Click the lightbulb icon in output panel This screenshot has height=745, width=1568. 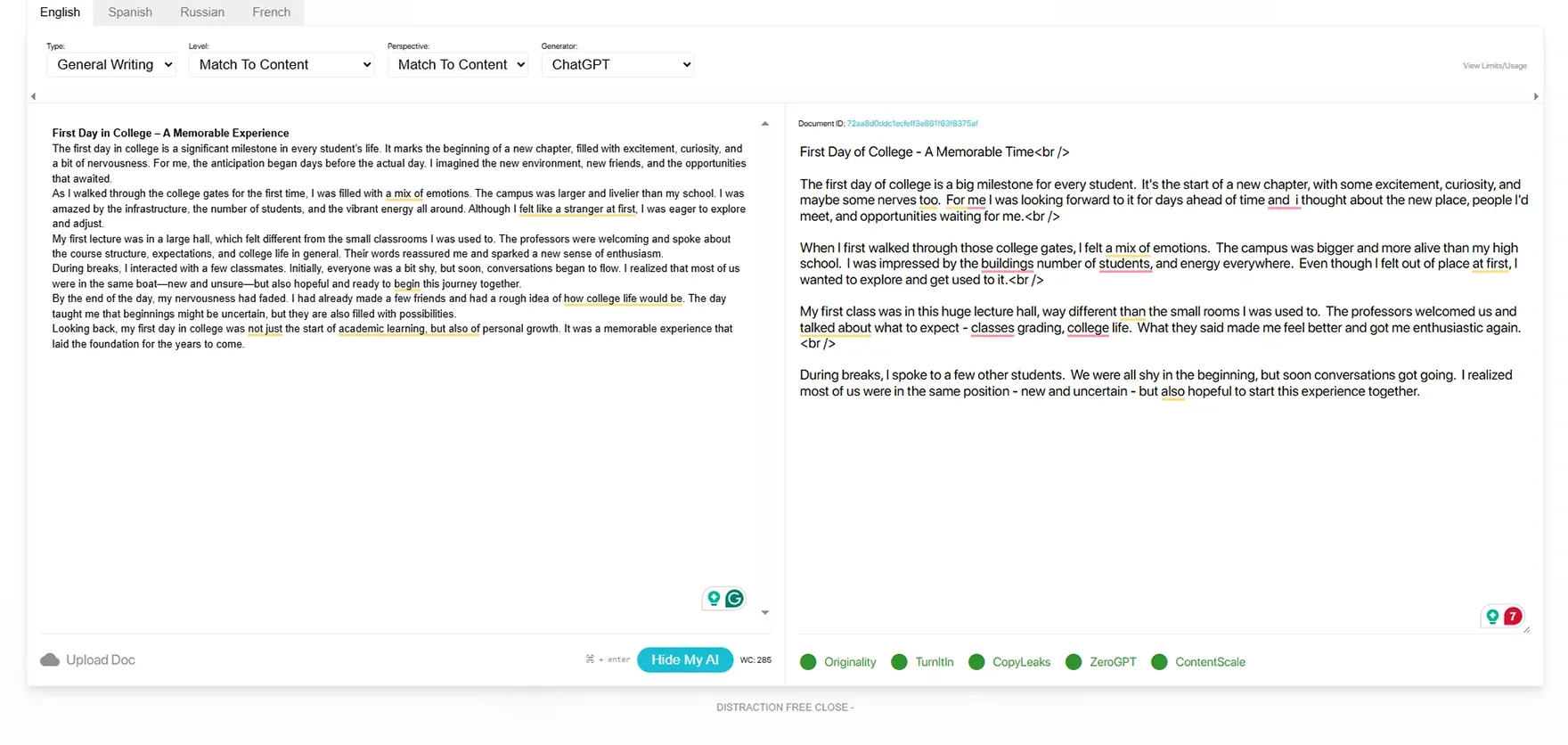tap(1492, 616)
